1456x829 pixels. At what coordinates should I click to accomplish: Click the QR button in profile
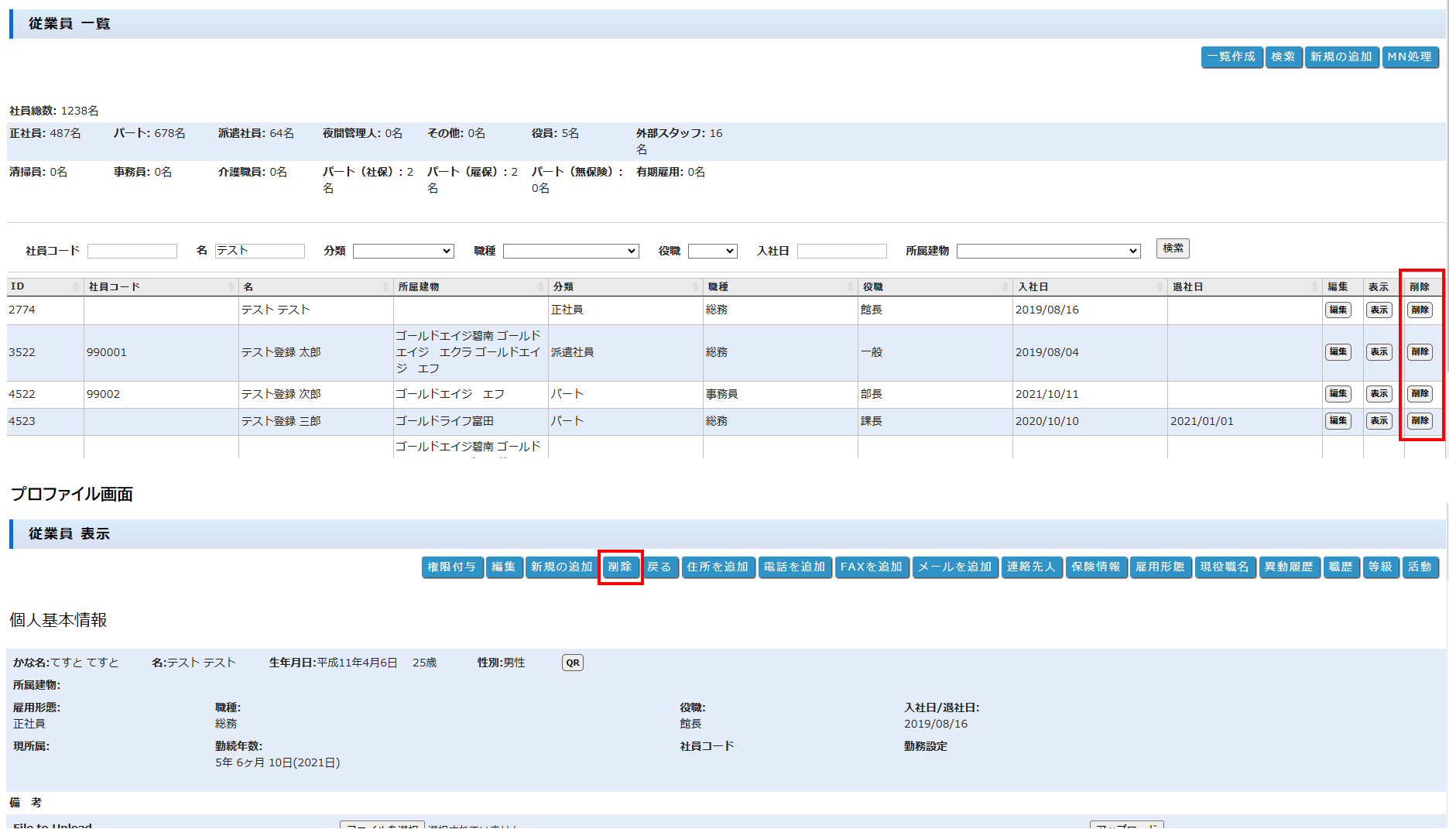[x=572, y=663]
